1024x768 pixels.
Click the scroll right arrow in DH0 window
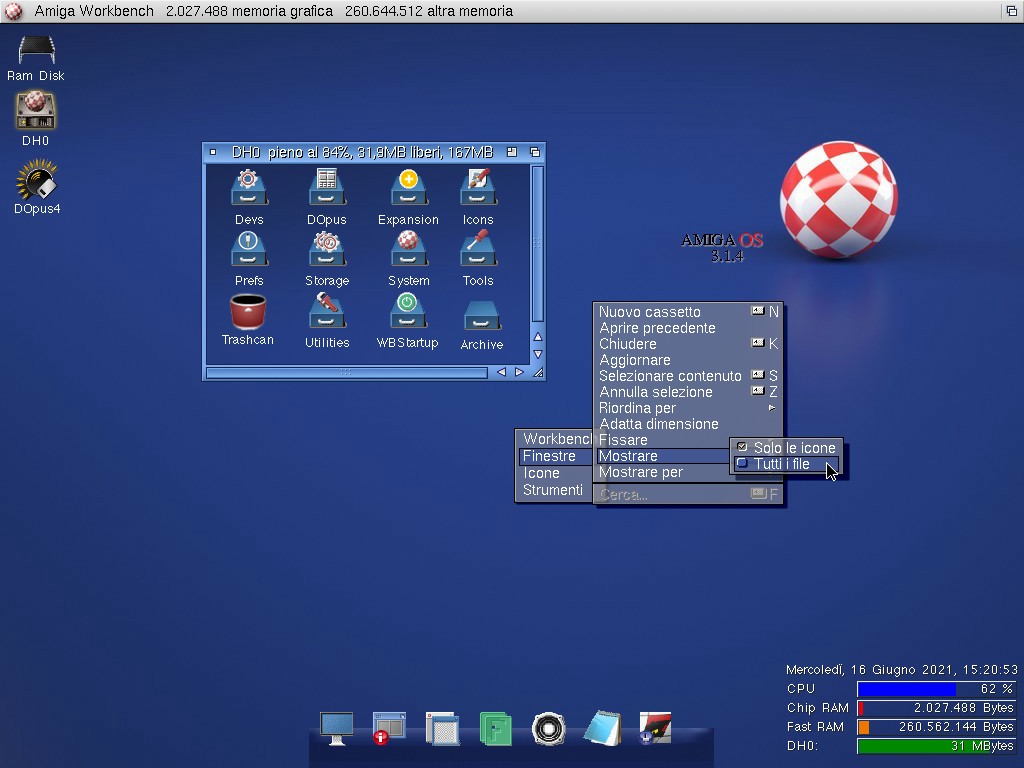519,372
